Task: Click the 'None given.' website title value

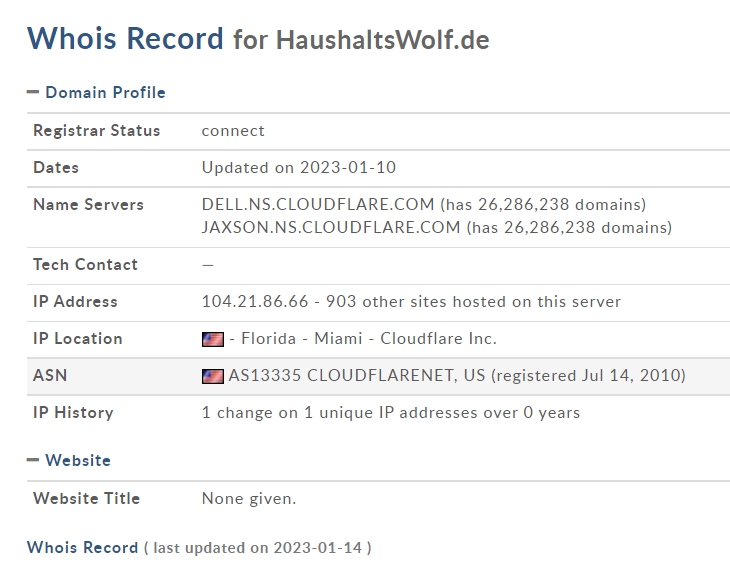Action: pos(249,499)
